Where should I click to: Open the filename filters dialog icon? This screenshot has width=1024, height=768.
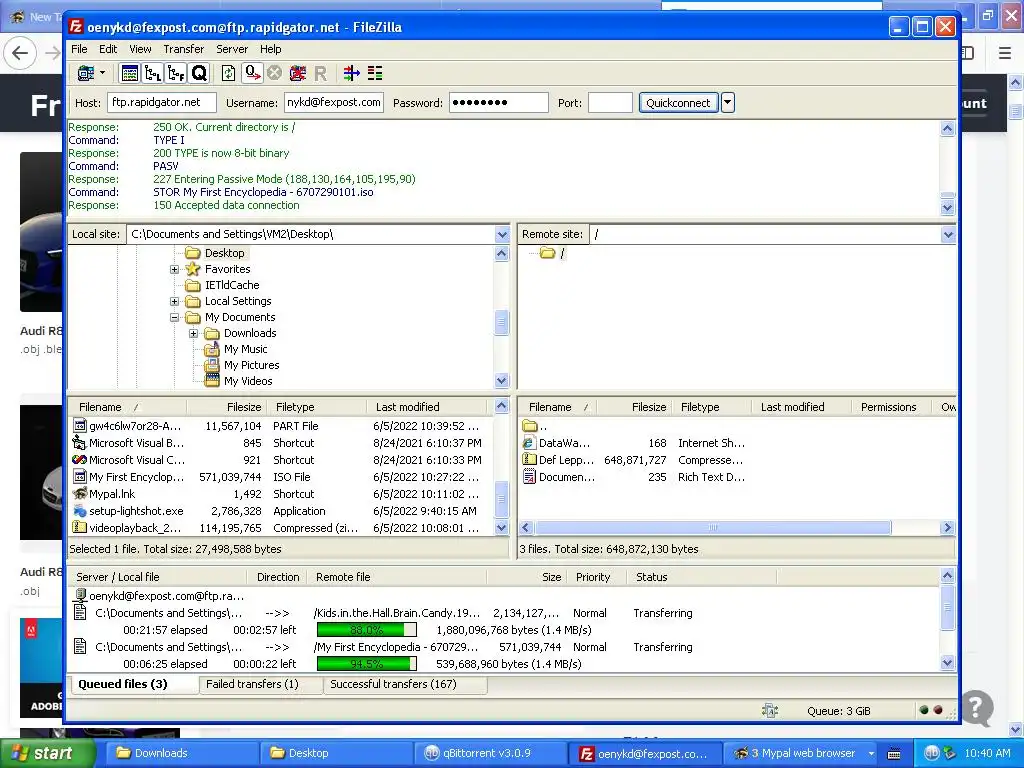click(x=351, y=73)
